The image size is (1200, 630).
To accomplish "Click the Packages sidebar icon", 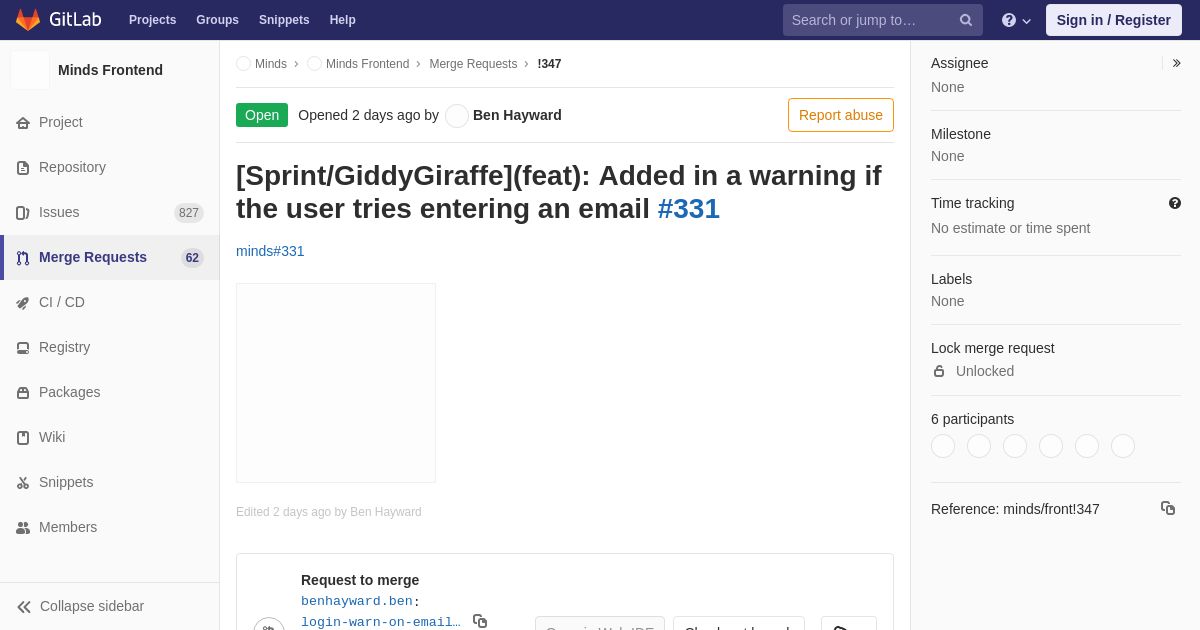I will pyautogui.click(x=23, y=393).
